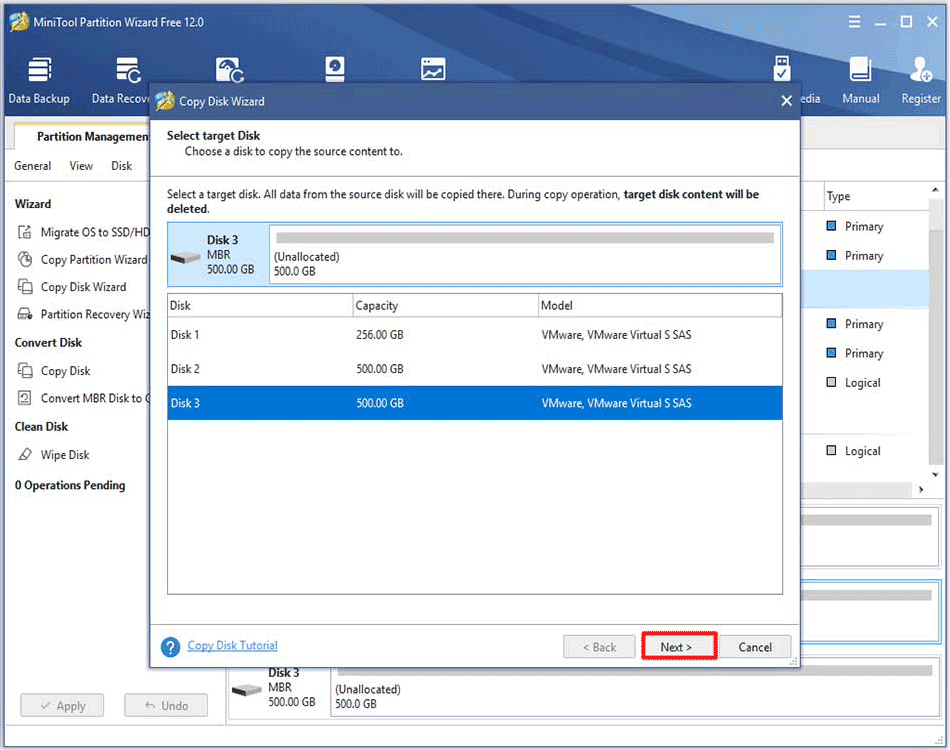Click Disk 3 preview drive icon in wizard
This screenshot has height=750, width=950.
tap(185, 257)
